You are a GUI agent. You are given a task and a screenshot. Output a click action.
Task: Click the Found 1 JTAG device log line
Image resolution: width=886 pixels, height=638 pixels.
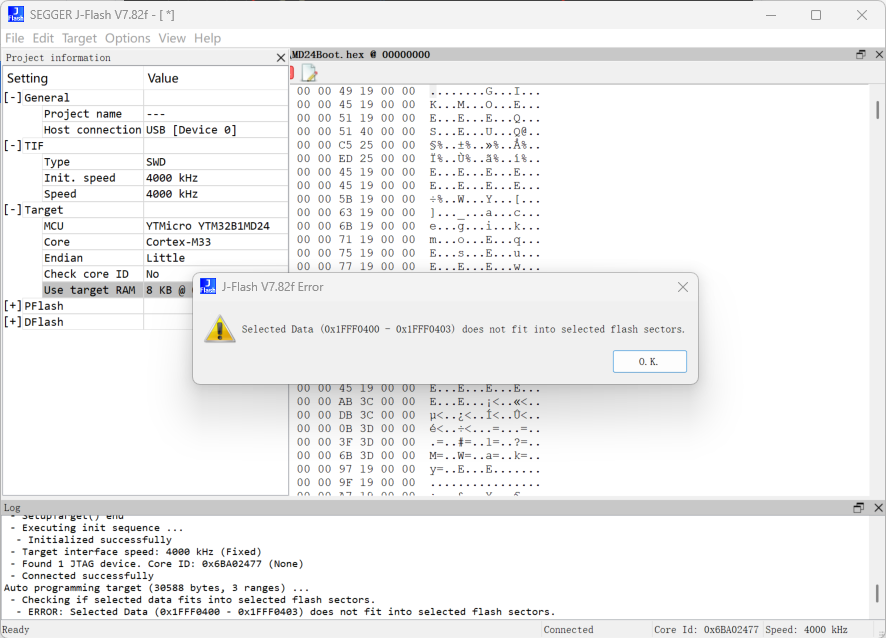157,564
